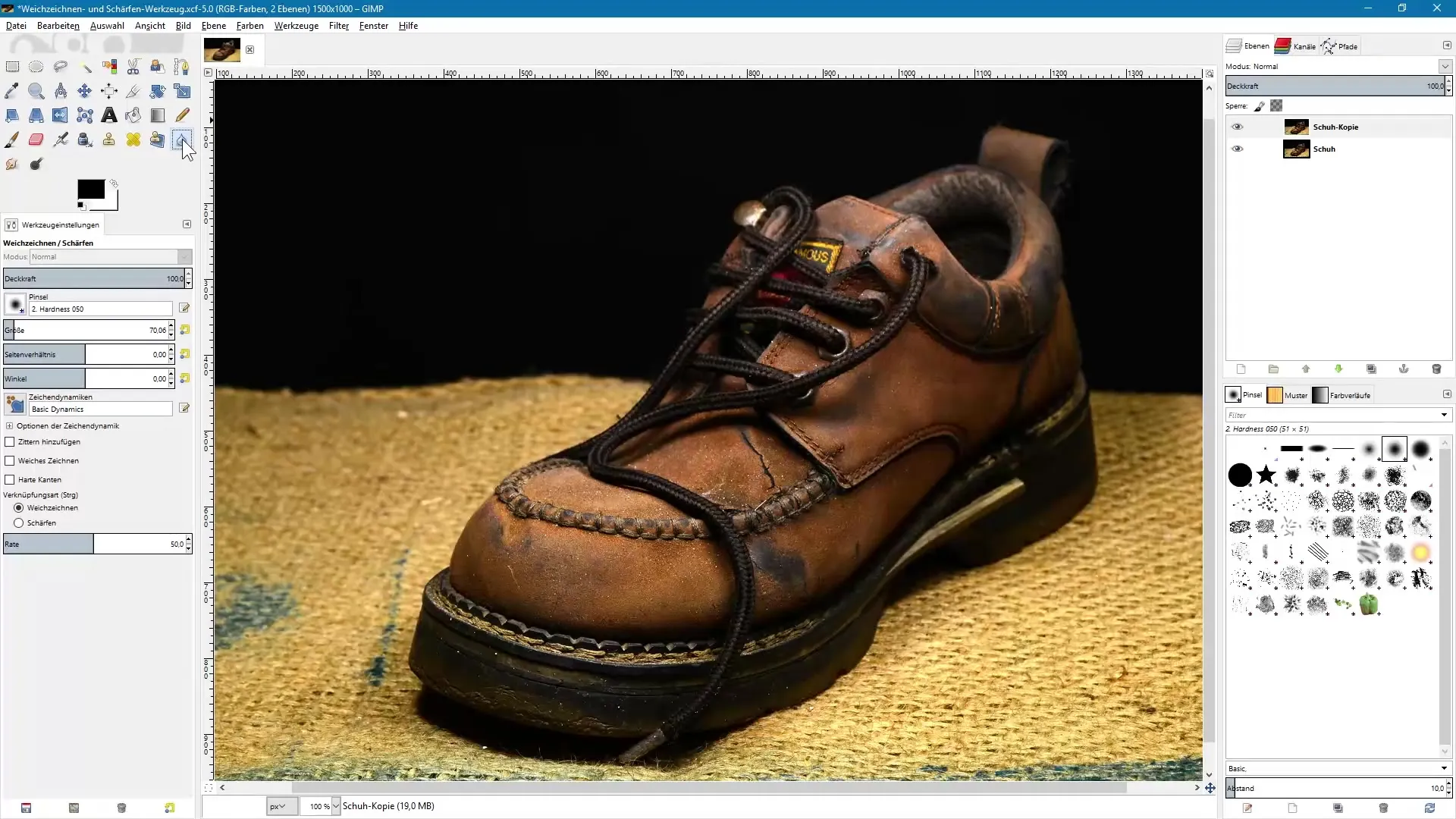The height and width of the screenshot is (819, 1456).
Task: Open the zoom percentage dropdown
Action: pos(336,806)
